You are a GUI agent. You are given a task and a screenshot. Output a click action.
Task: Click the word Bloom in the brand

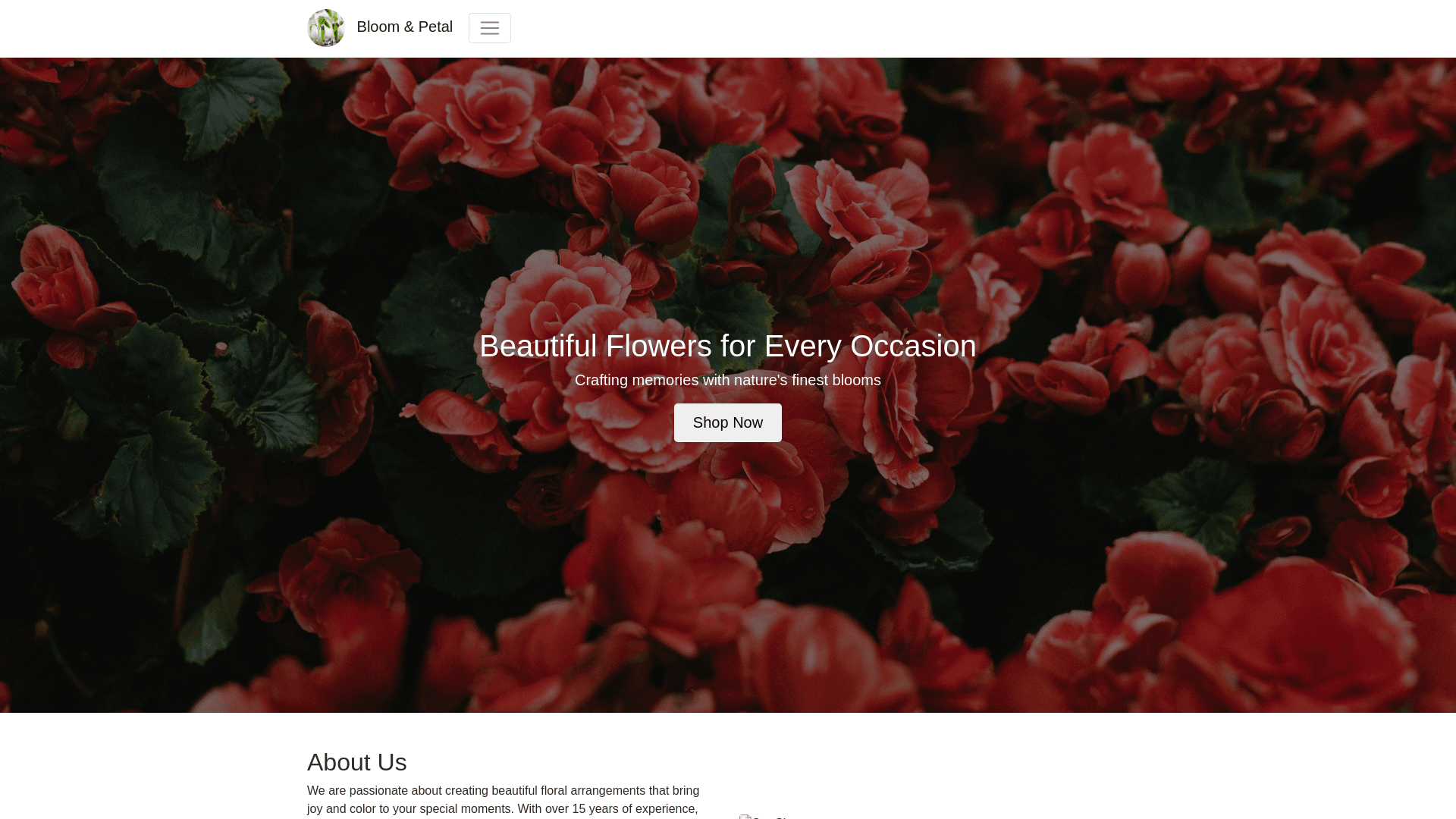[378, 27]
